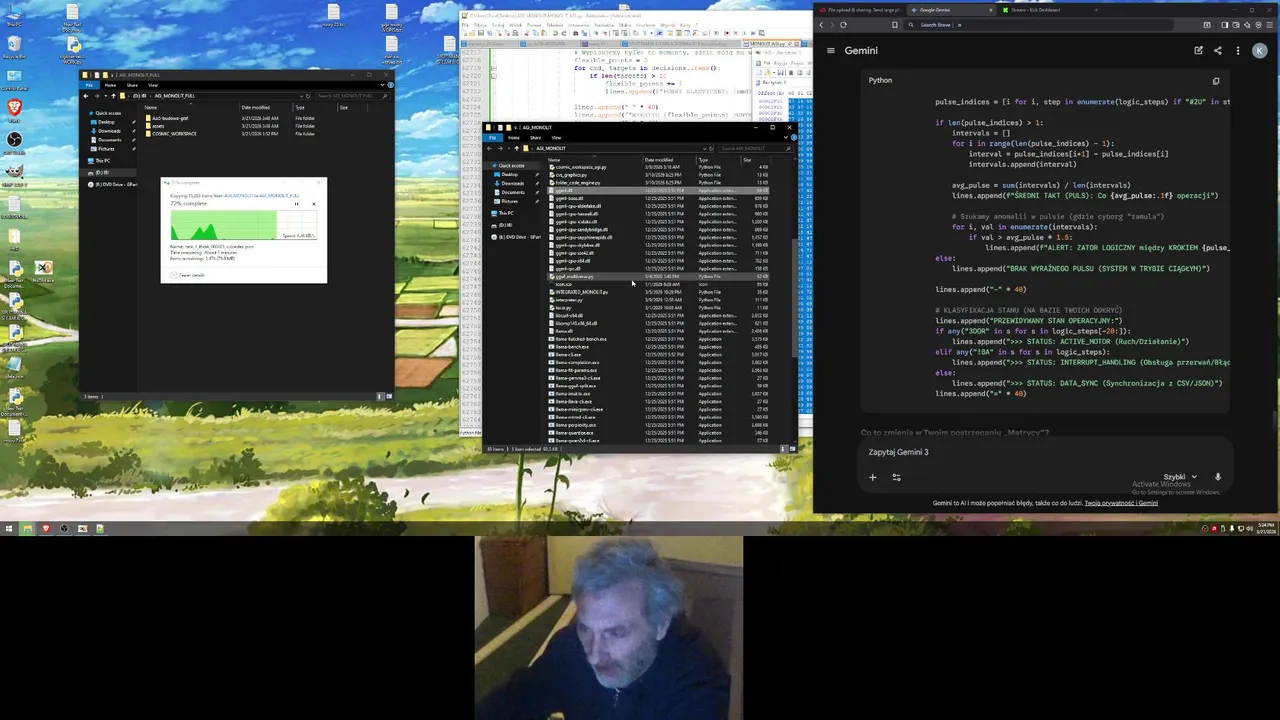
Task: Select Documents in AGI_MONOLIT sidebar
Action: point(511,192)
